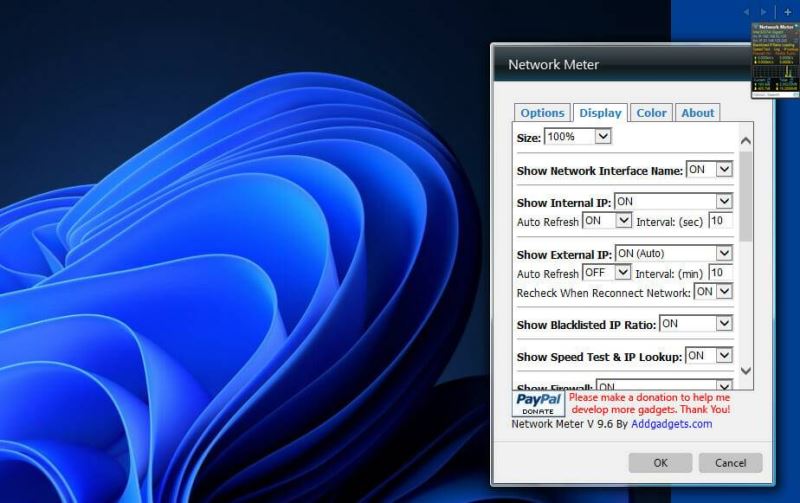The image size is (800, 503).
Task: Open the Size percentage dropdown
Action: pos(578,136)
